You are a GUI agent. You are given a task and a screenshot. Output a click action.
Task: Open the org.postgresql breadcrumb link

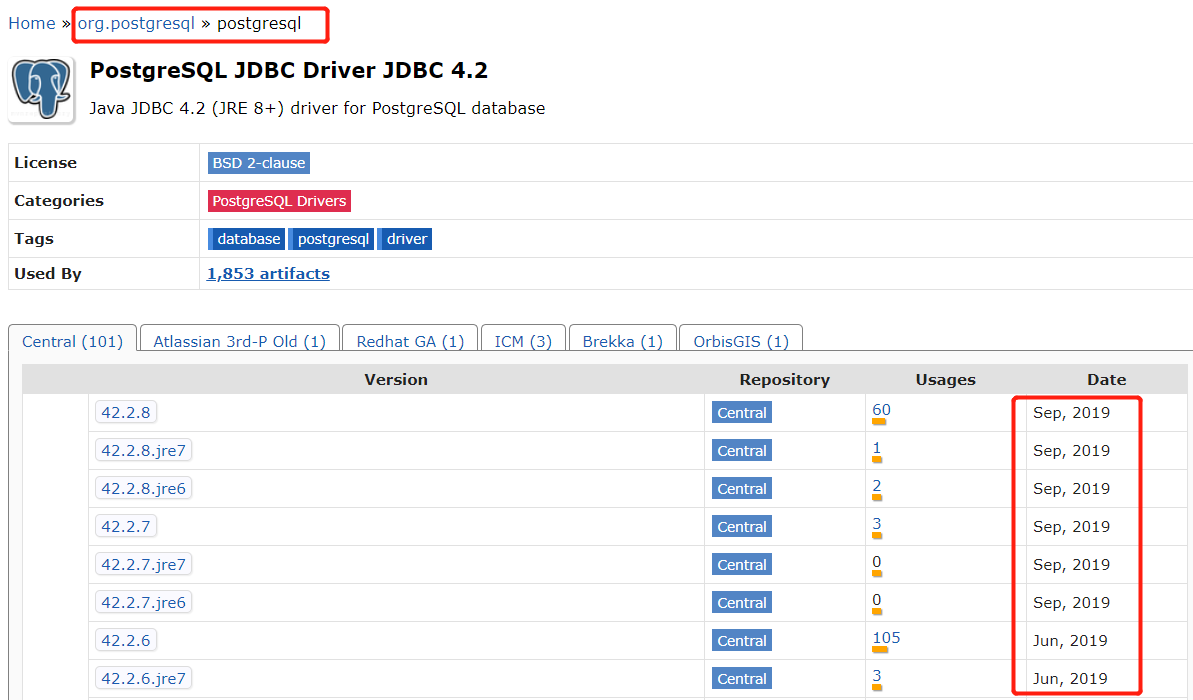(x=136, y=24)
